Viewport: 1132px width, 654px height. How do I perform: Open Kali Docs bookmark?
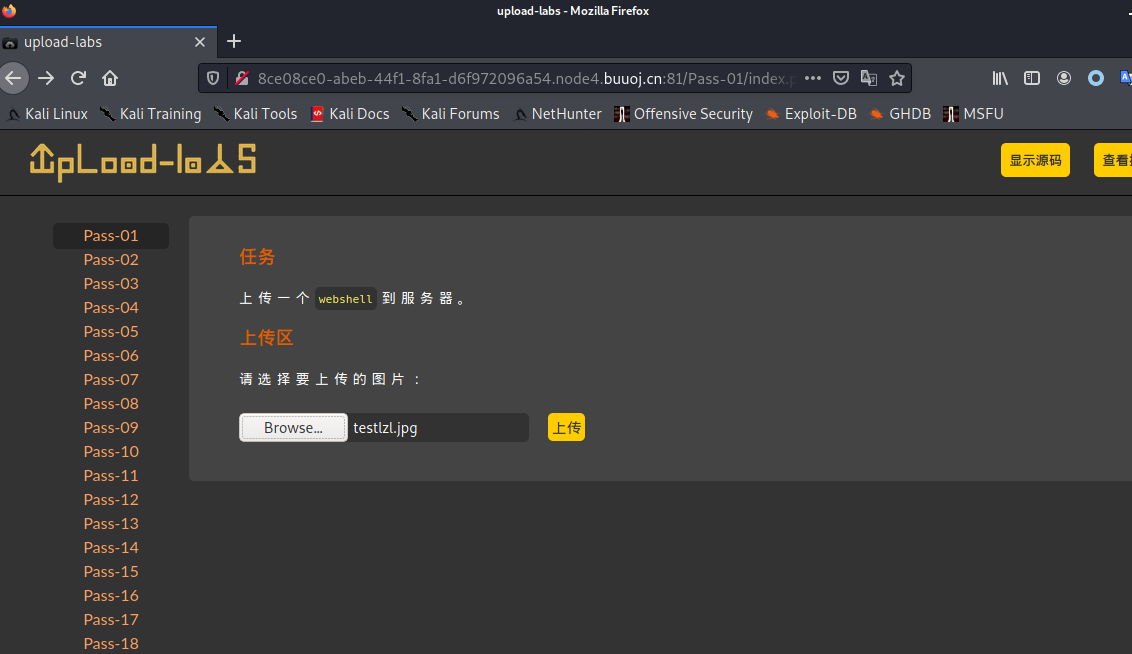(x=350, y=114)
